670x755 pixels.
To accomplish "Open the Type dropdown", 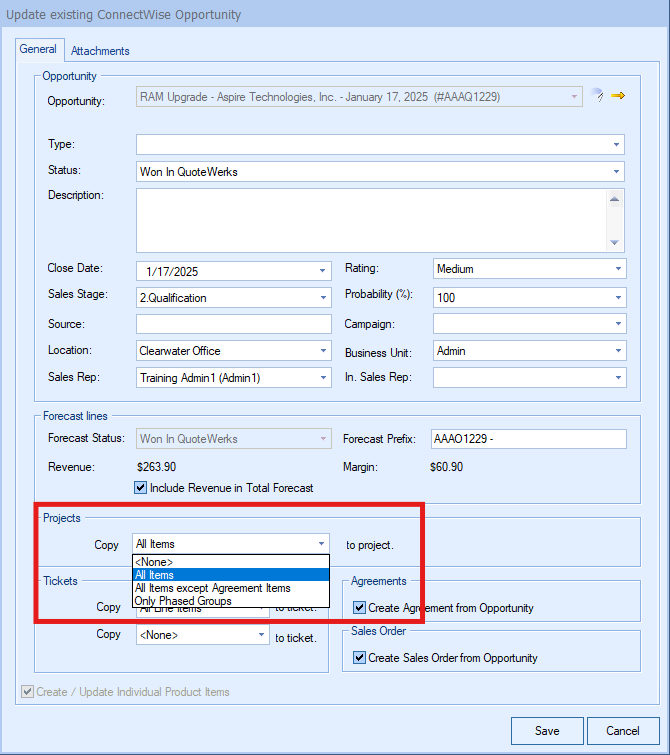I will [x=616, y=145].
